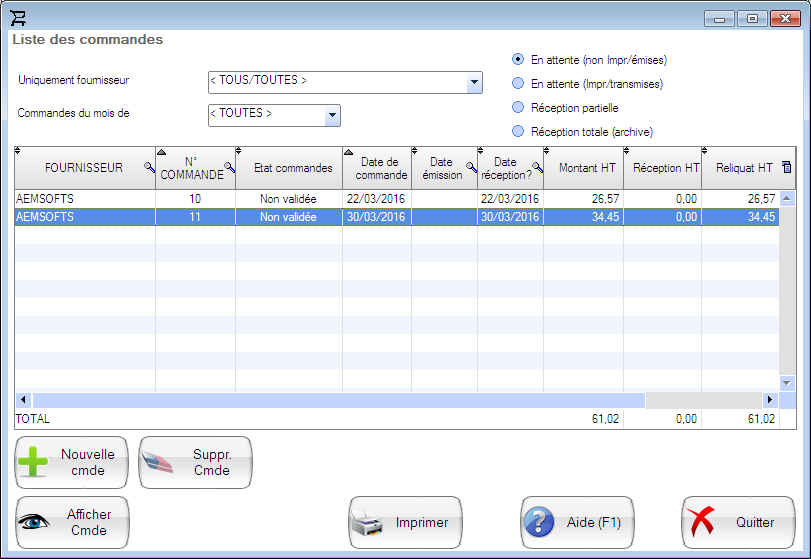Click the search icon in Date émission header
The height and width of the screenshot is (559, 811).
tap(470, 168)
